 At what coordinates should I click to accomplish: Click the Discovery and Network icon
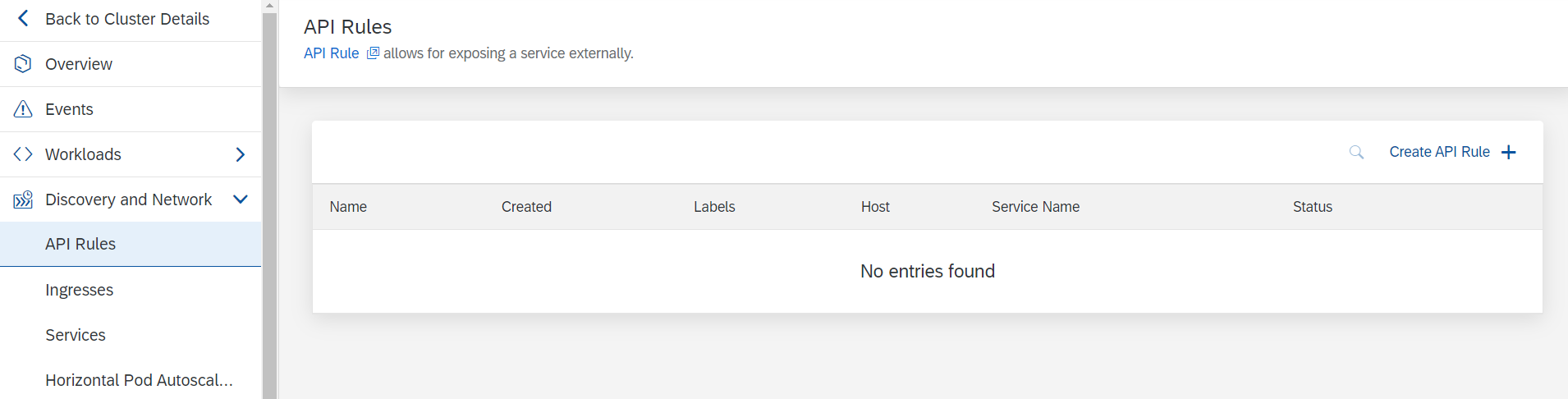tap(23, 199)
